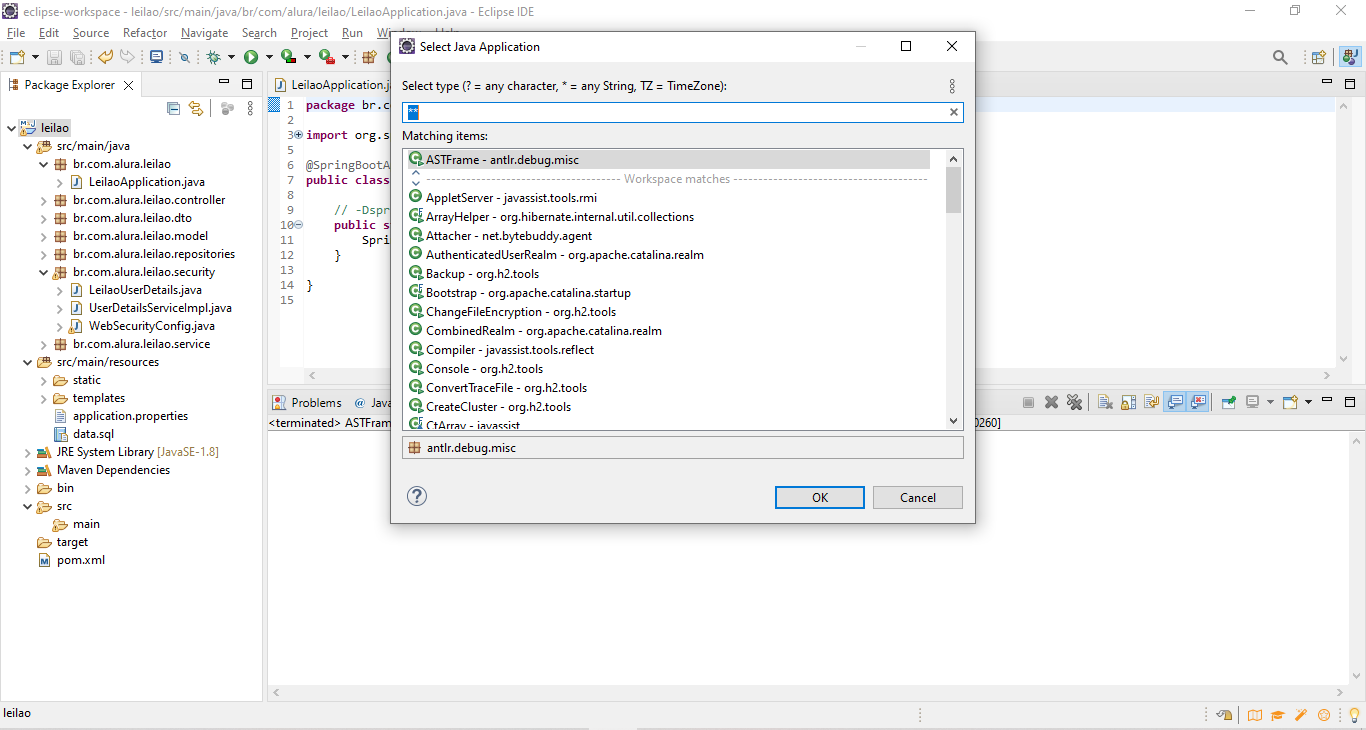Collapse the src/main/java folder
The image size is (1366, 730).
(x=27, y=146)
